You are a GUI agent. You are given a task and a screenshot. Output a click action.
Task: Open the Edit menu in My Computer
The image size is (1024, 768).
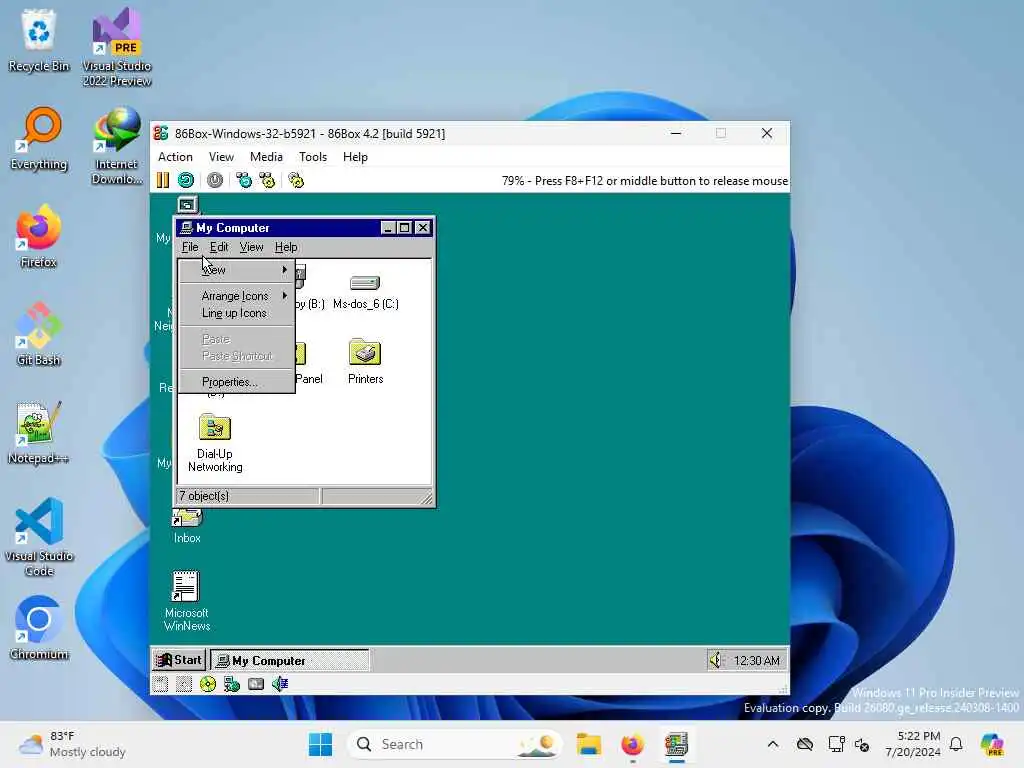(x=219, y=247)
